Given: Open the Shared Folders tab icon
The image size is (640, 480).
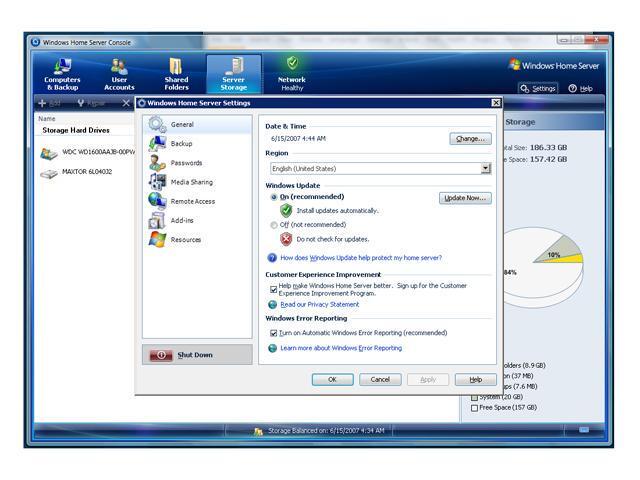Looking at the screenshot, I should coord(176,66).
